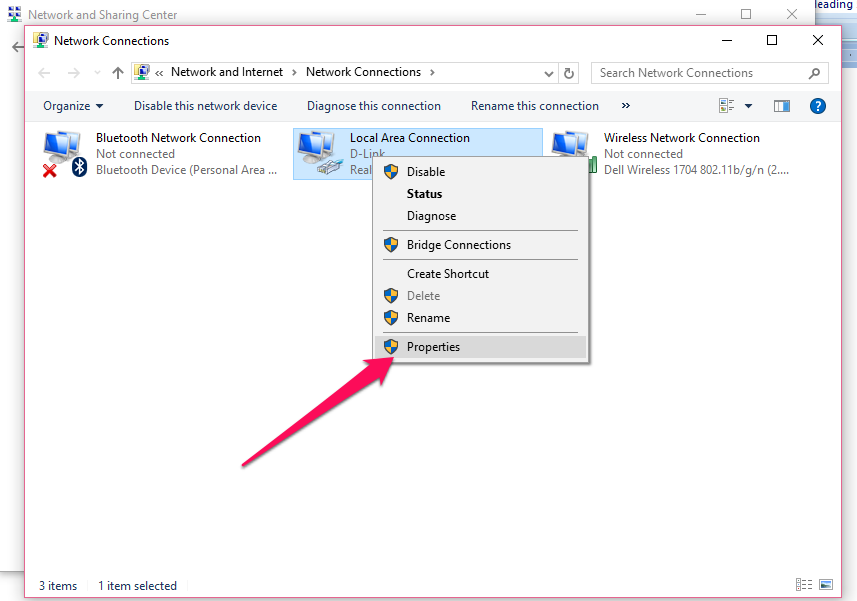
Task: Click the change view icon
Action: [x=727, y=106]
